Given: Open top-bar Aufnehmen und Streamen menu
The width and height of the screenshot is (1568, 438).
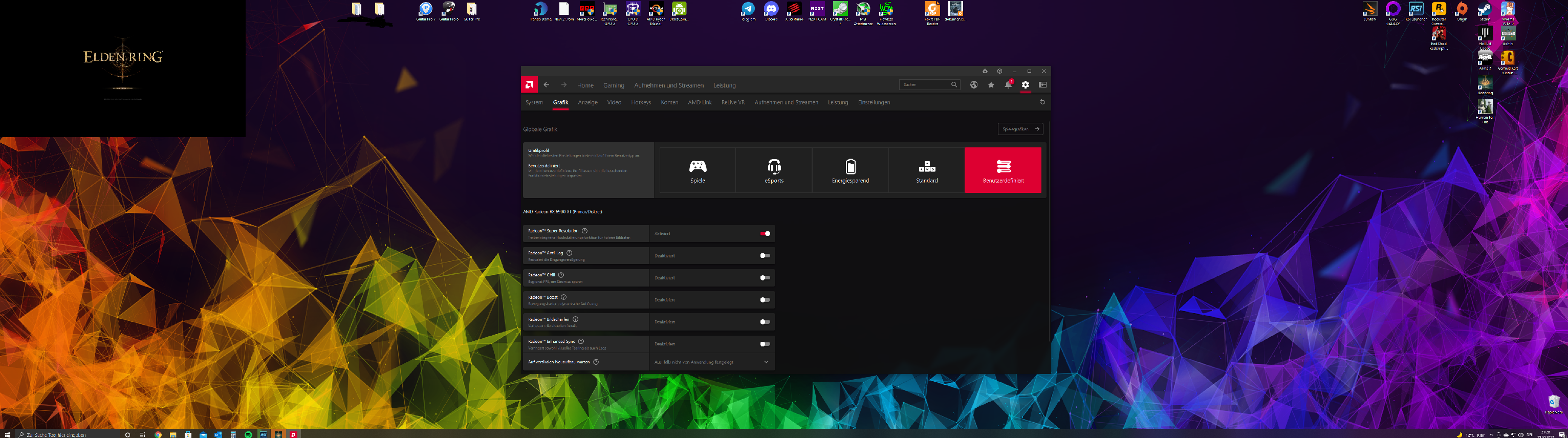Looking at the screenshot, I should point(668,85).
